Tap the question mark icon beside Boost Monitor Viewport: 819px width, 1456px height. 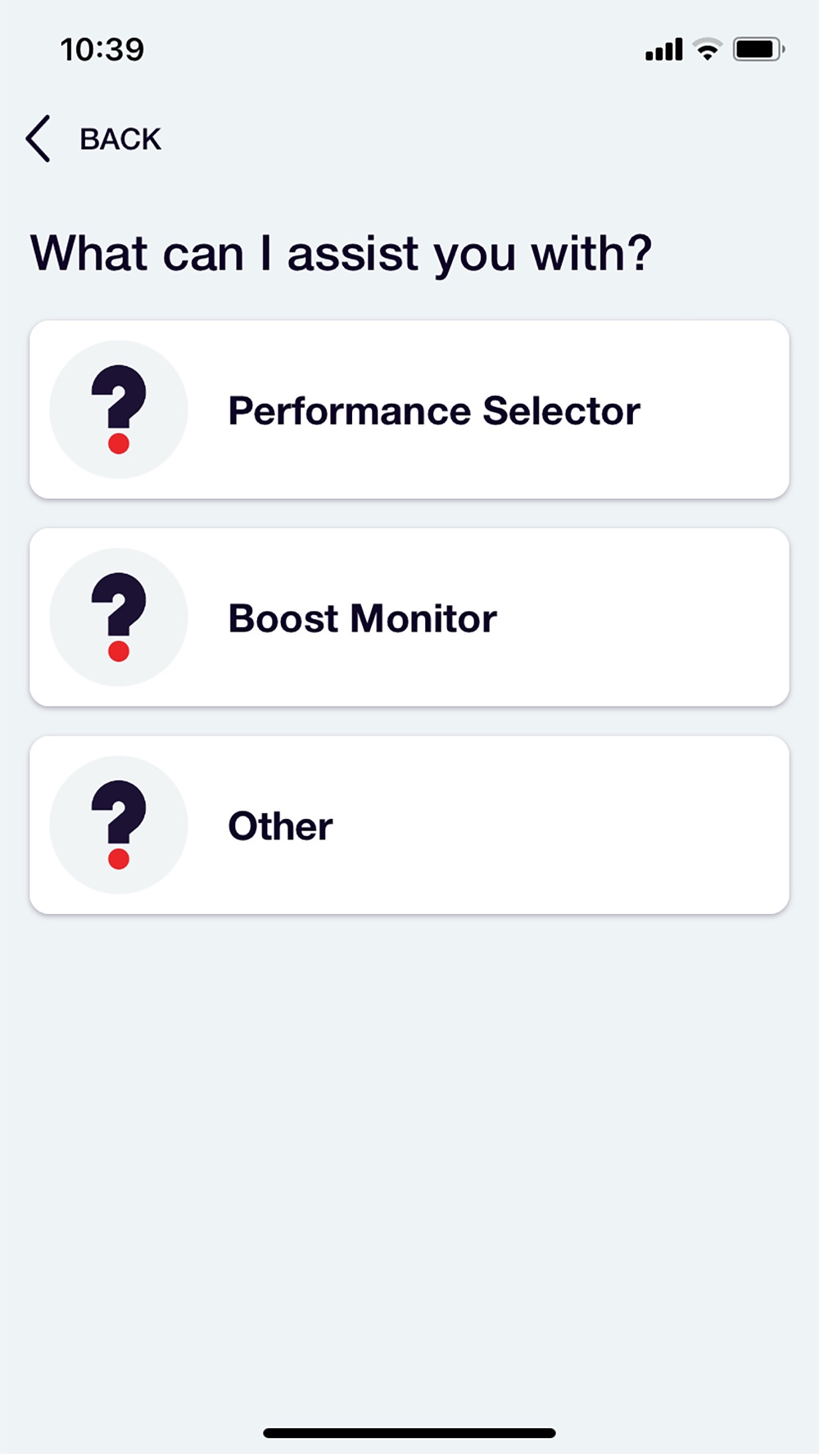coord(119,616)
